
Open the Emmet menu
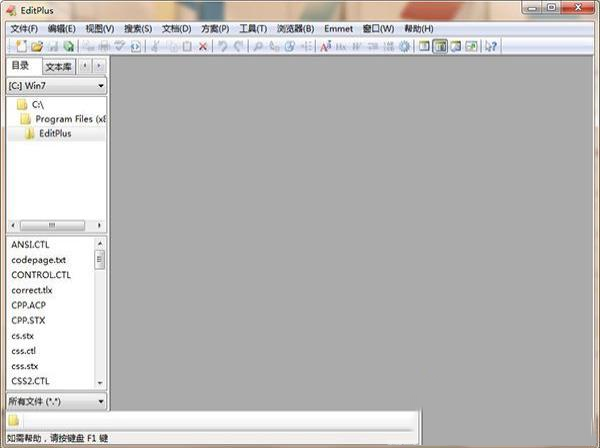(x=338, y=29)
